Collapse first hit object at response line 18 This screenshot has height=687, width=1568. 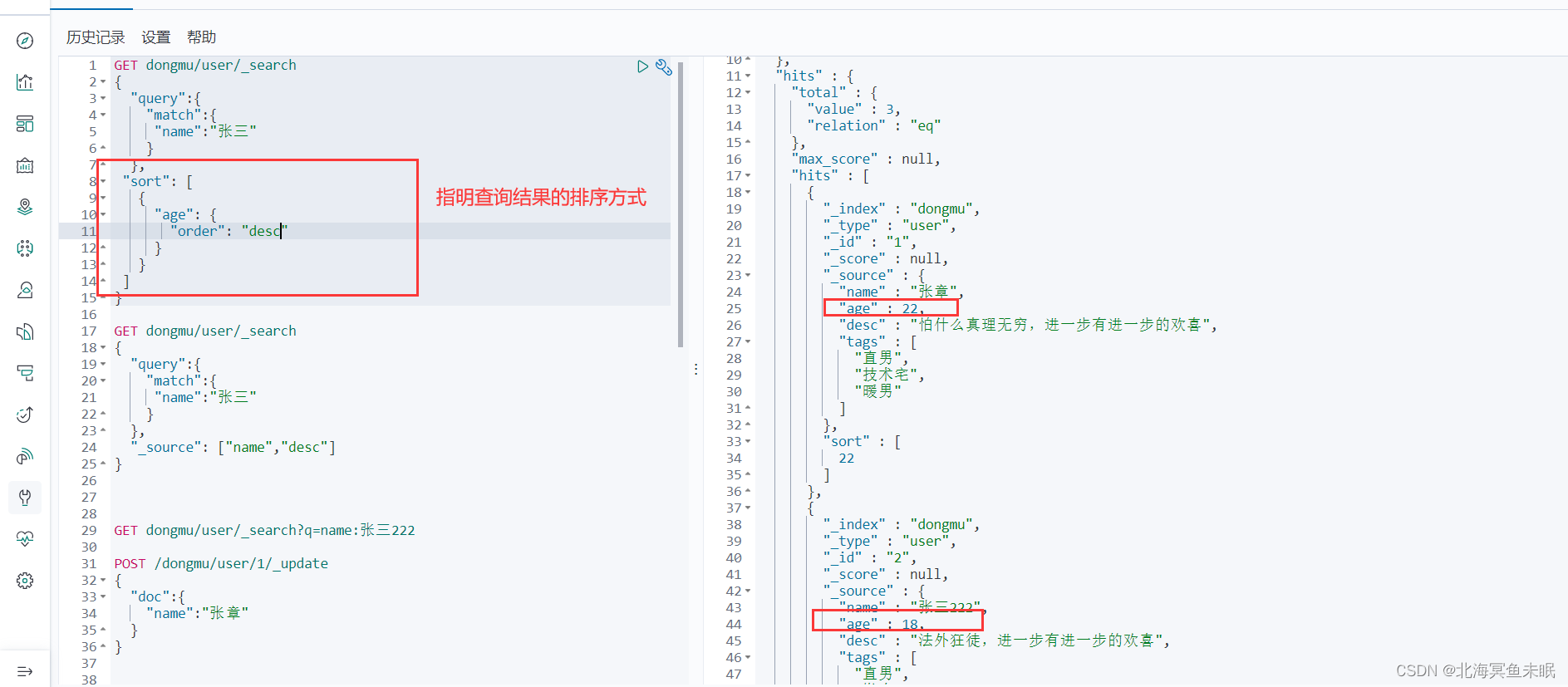(748, 192)
